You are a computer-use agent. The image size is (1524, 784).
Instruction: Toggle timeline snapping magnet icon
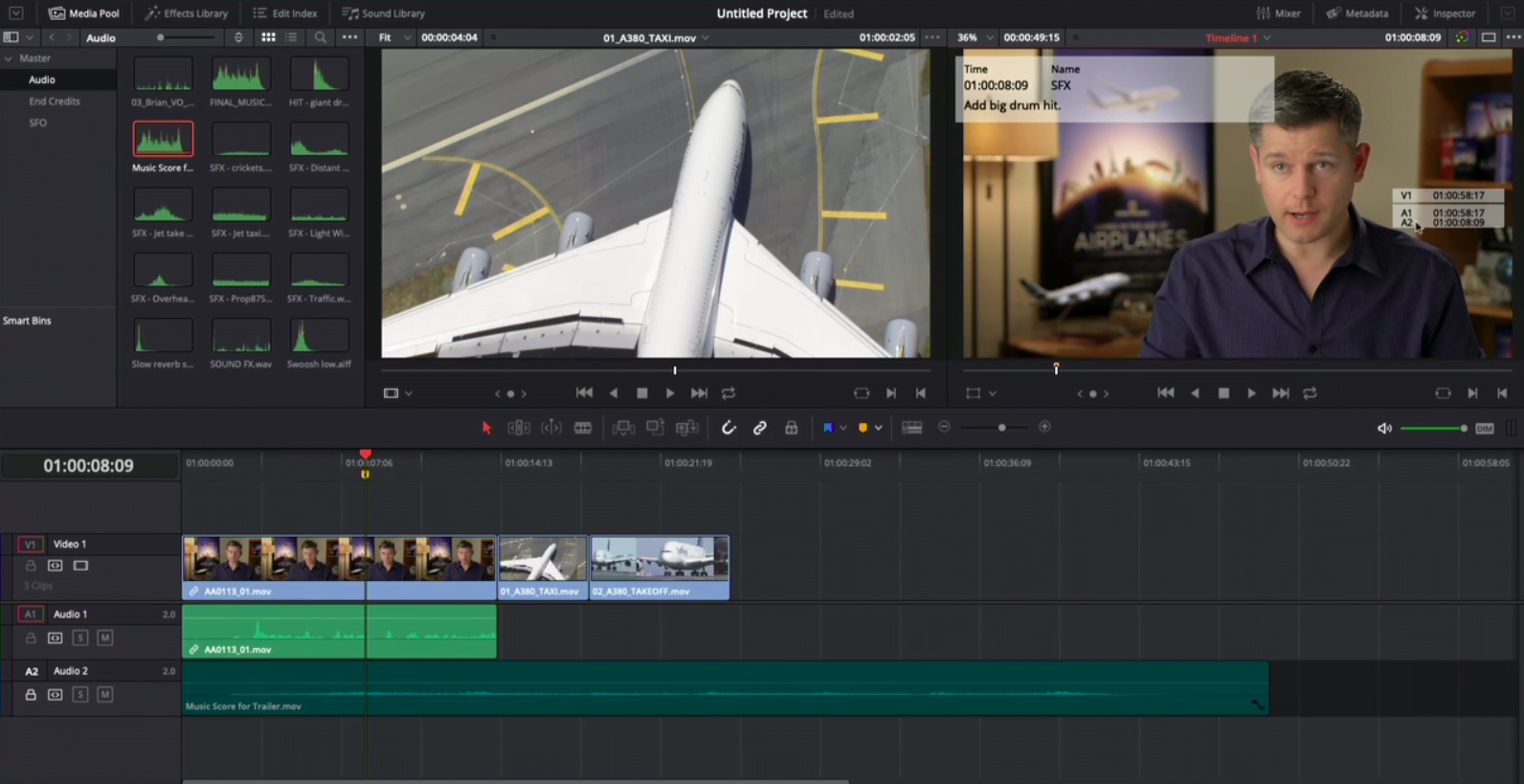click(x=728, y=428)
